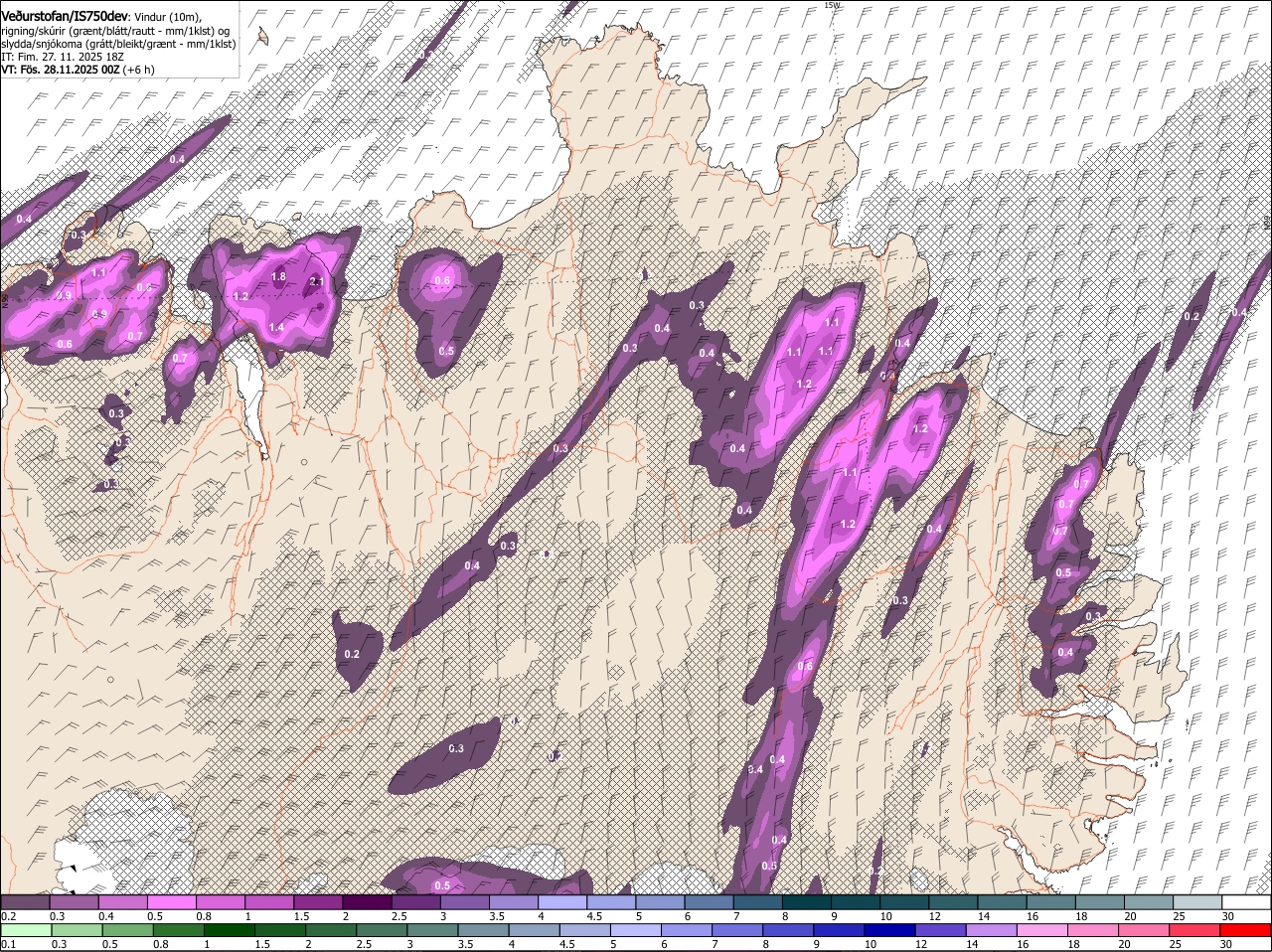
Task: Click the 'IT: Fim. 27. 11. 2025 18Z' line
Action: coord(63,57)
